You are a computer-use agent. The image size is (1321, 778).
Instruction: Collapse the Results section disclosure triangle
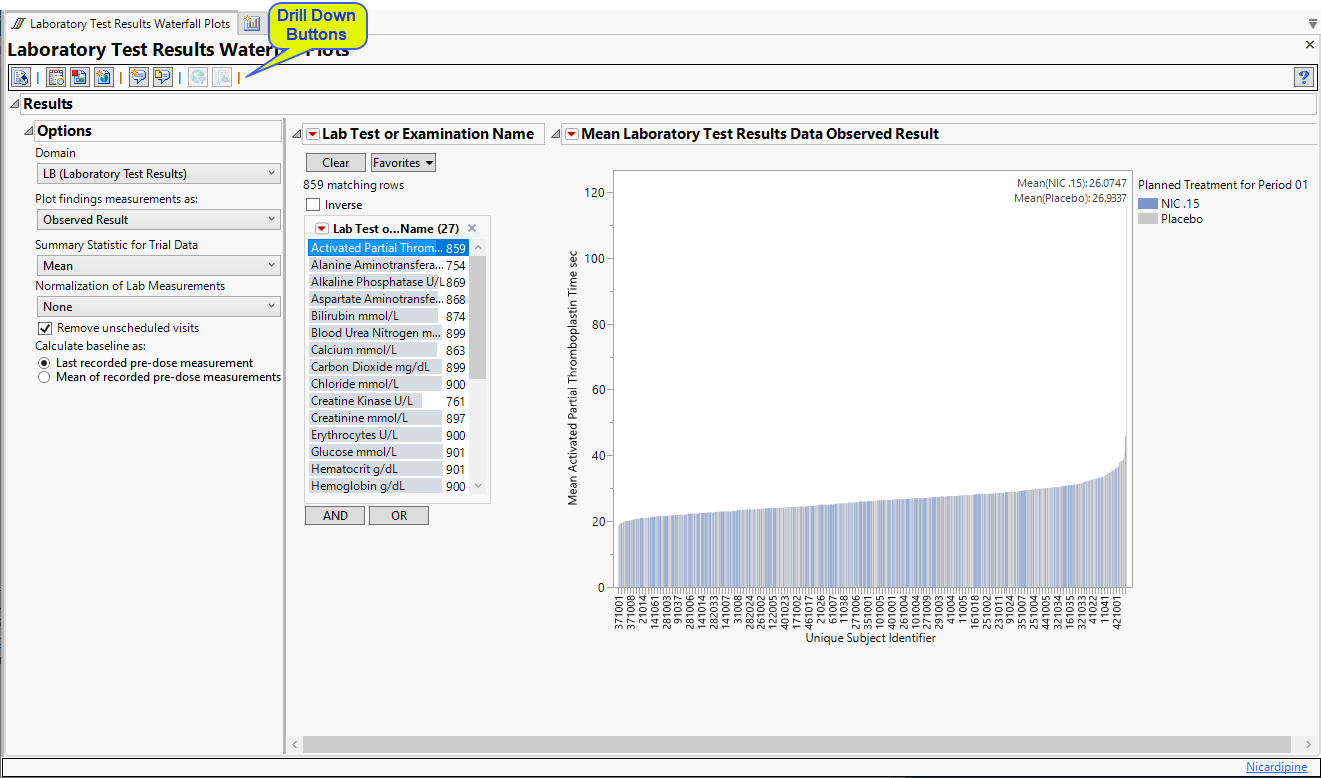click(14, 104)
